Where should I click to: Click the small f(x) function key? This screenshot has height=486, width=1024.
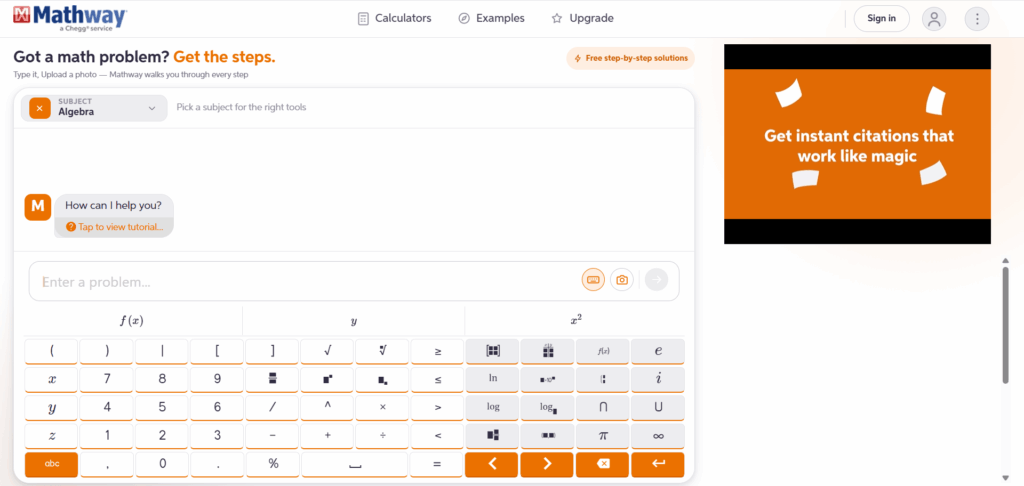point(603,351)
